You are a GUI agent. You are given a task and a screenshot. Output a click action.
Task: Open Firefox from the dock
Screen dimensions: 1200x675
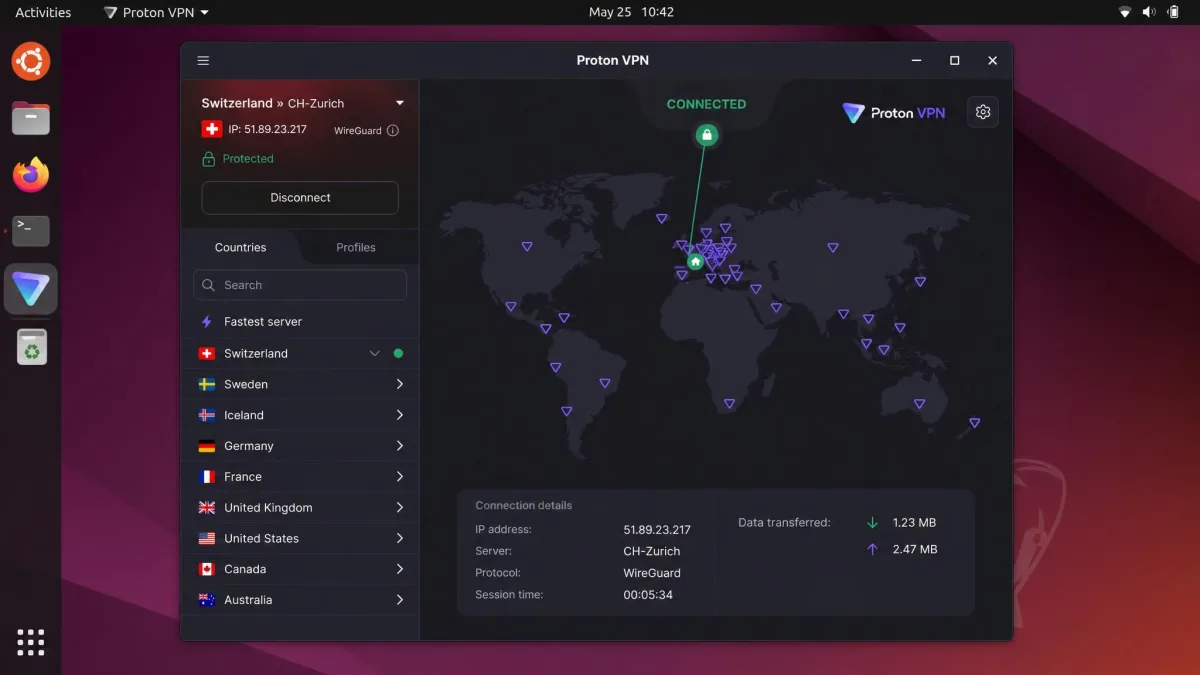coord(31,176)
